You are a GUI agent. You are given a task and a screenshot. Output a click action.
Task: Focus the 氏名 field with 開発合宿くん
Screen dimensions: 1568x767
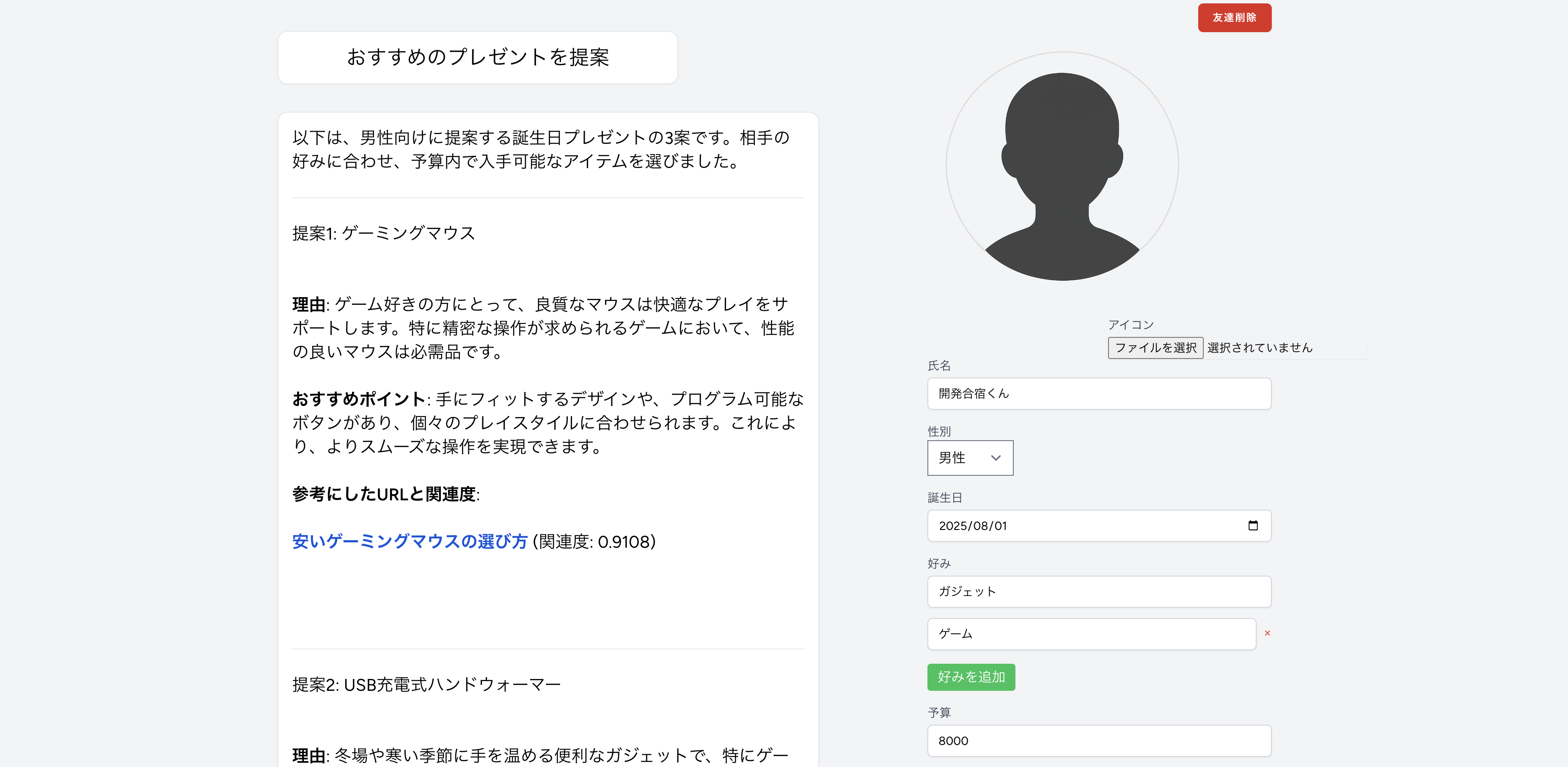click(1099, 394)
